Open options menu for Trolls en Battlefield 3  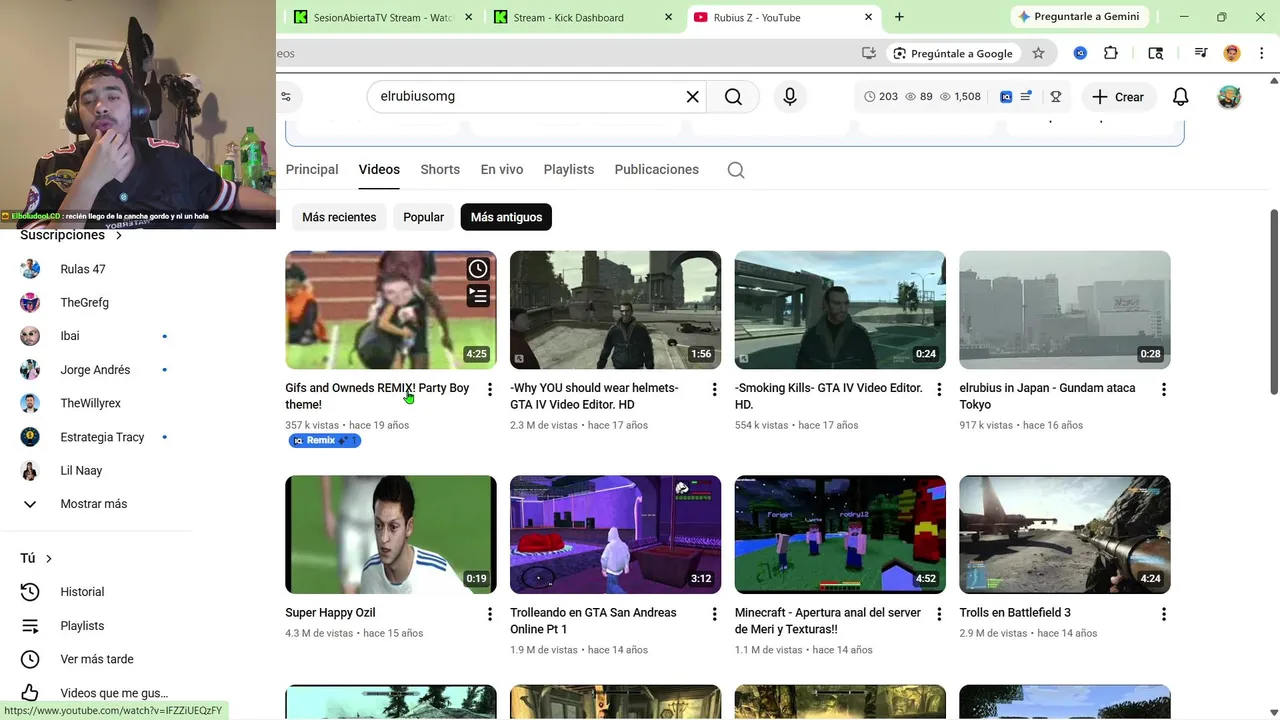pos(1163,614)
